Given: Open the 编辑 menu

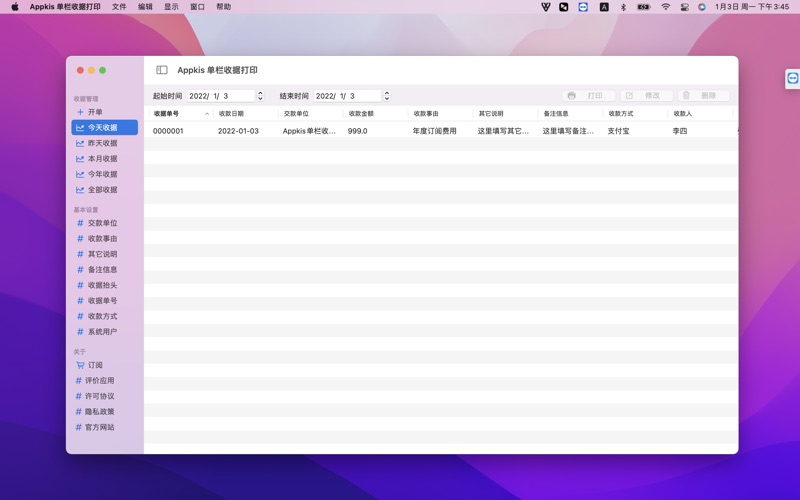Looking at the screenshot, I should pos(145,7).
